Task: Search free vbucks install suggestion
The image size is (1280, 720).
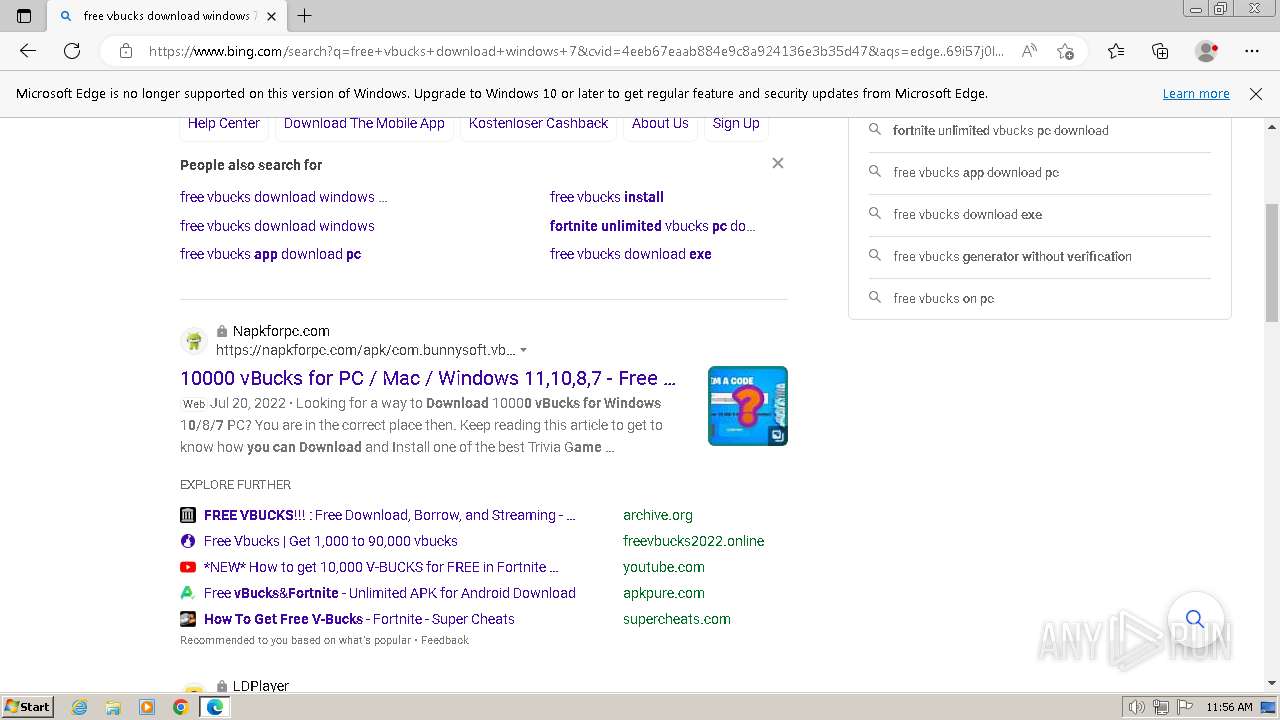Action: pyautogui.click(x=607, y=197)
